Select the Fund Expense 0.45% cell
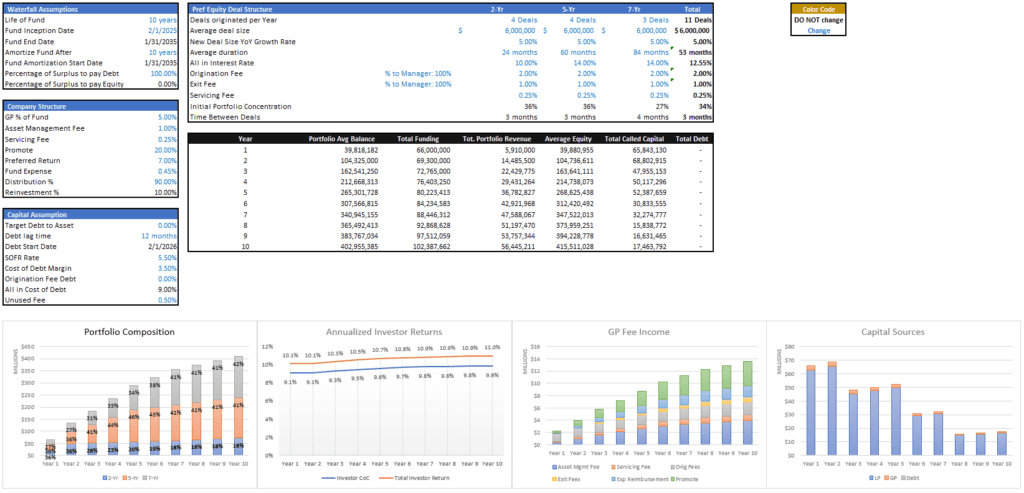 167,171
